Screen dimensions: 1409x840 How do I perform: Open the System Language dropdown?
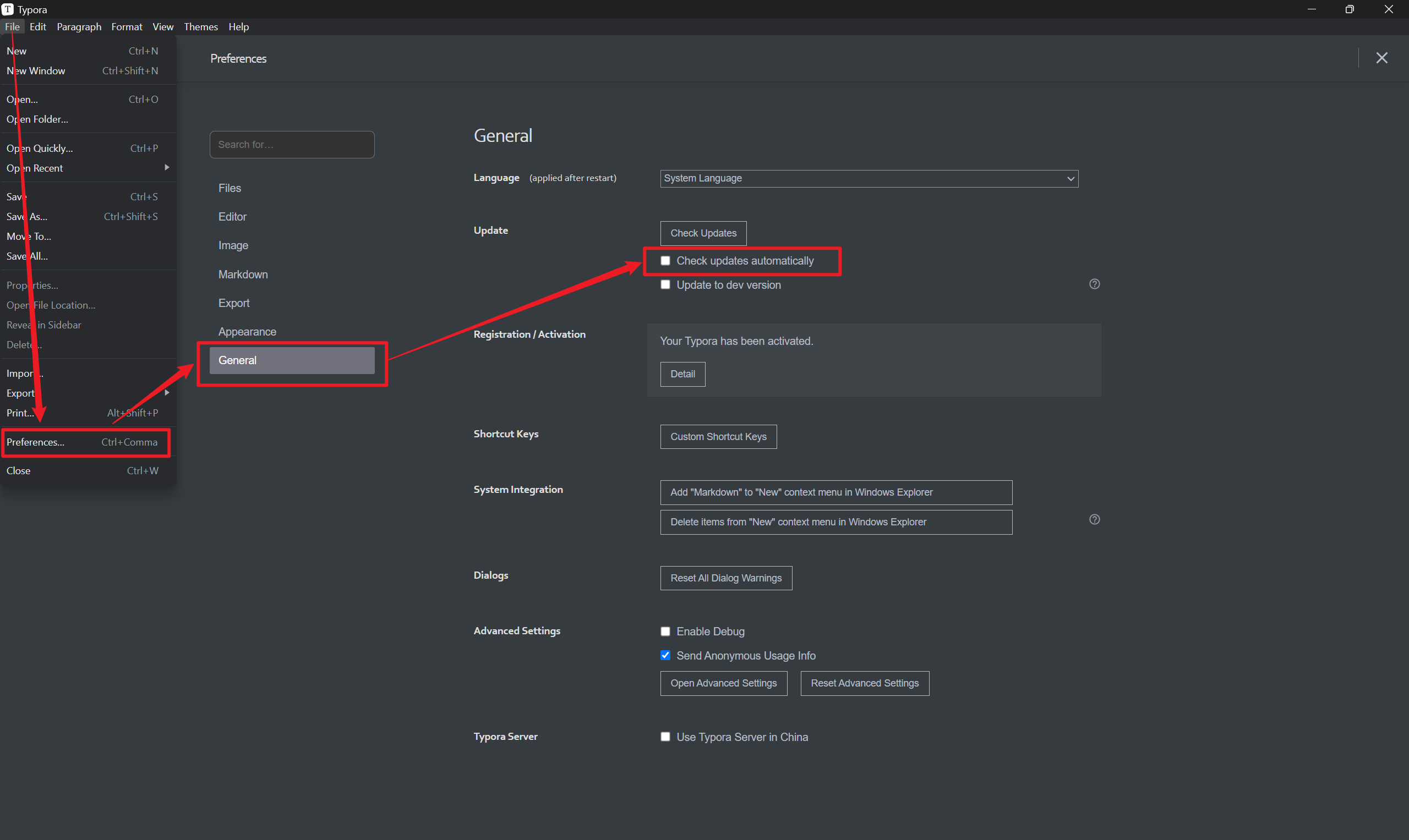coord(869,178)
